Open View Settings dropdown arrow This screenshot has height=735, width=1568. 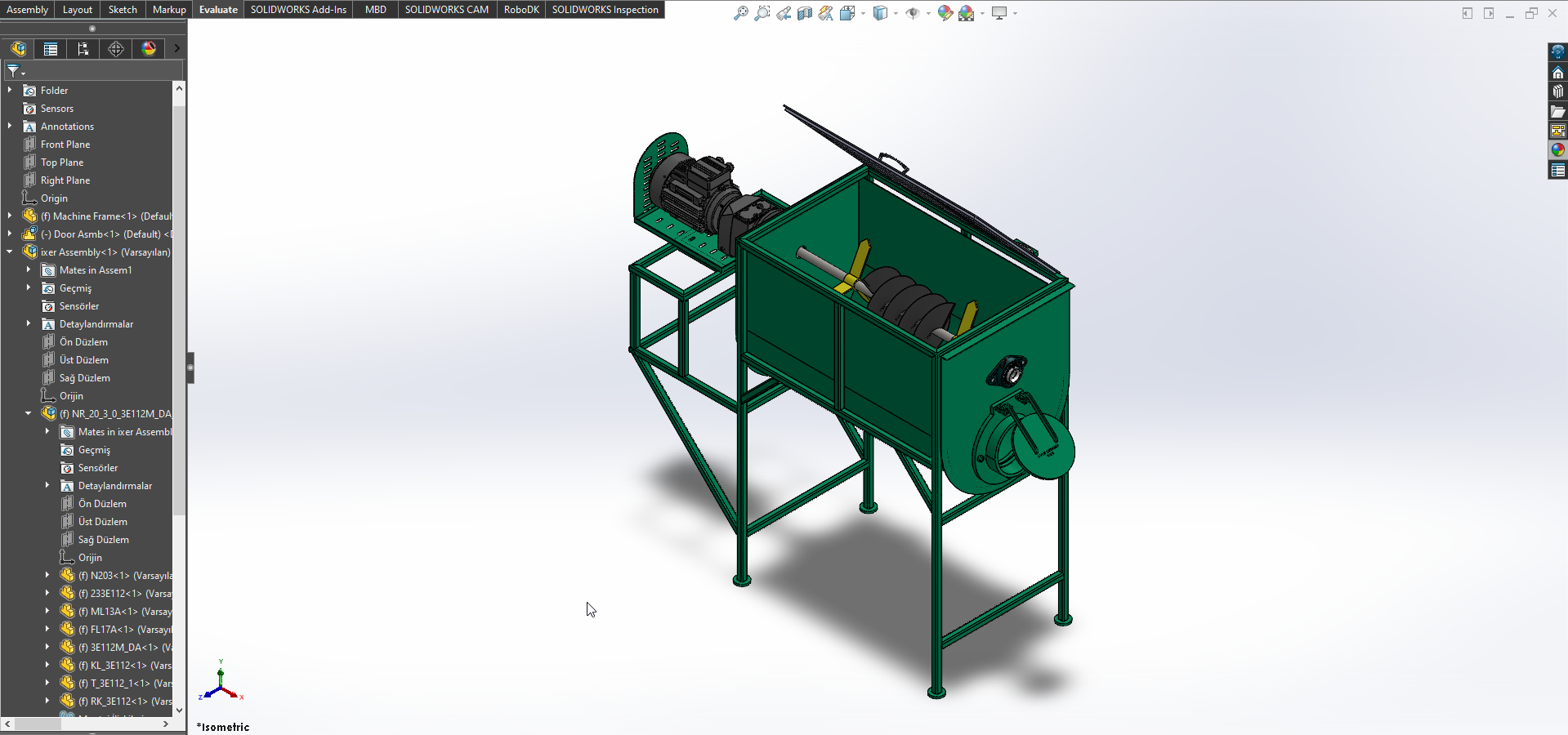click(x=1015, y=13)
